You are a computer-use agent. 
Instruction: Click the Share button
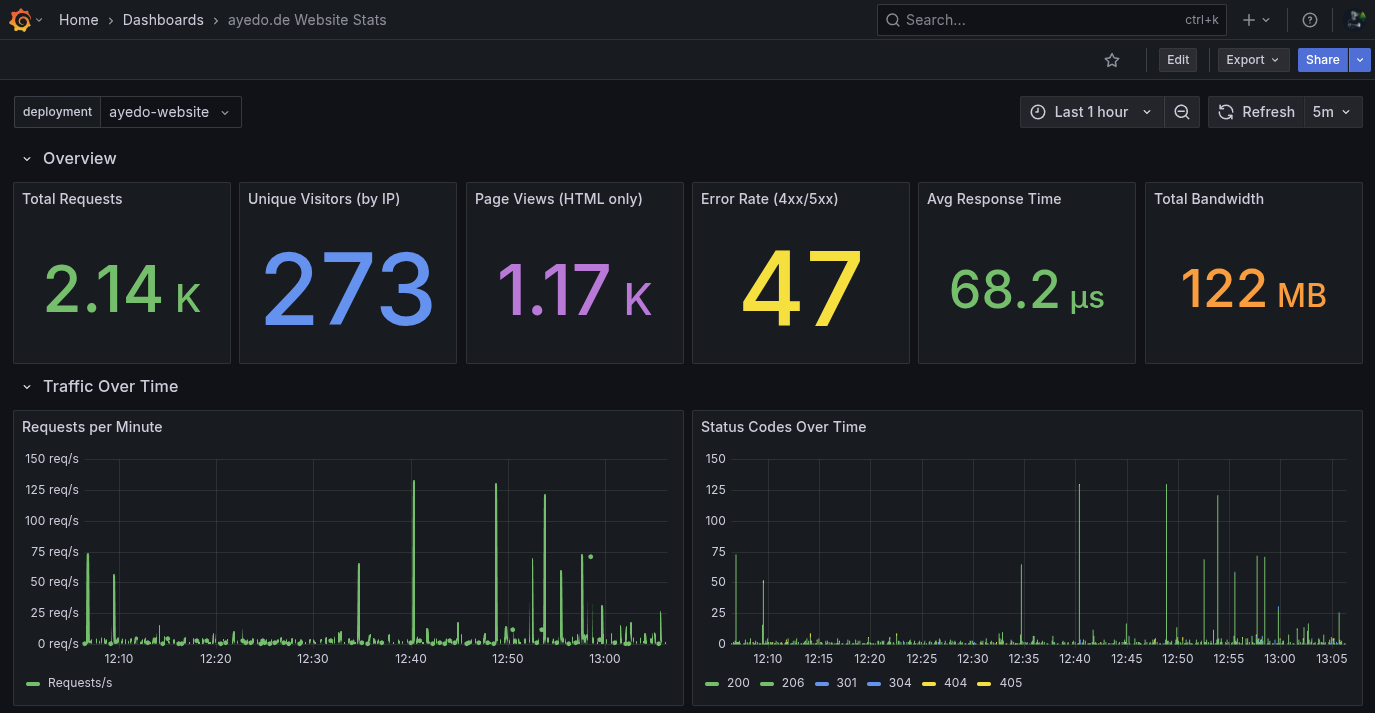(1322, 60)
